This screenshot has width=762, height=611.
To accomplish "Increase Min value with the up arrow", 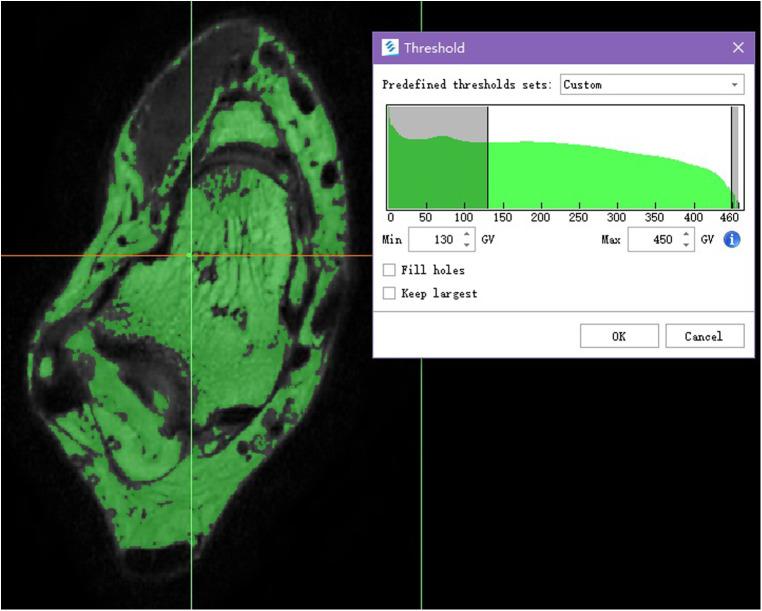I will click(x=466, y=235).
